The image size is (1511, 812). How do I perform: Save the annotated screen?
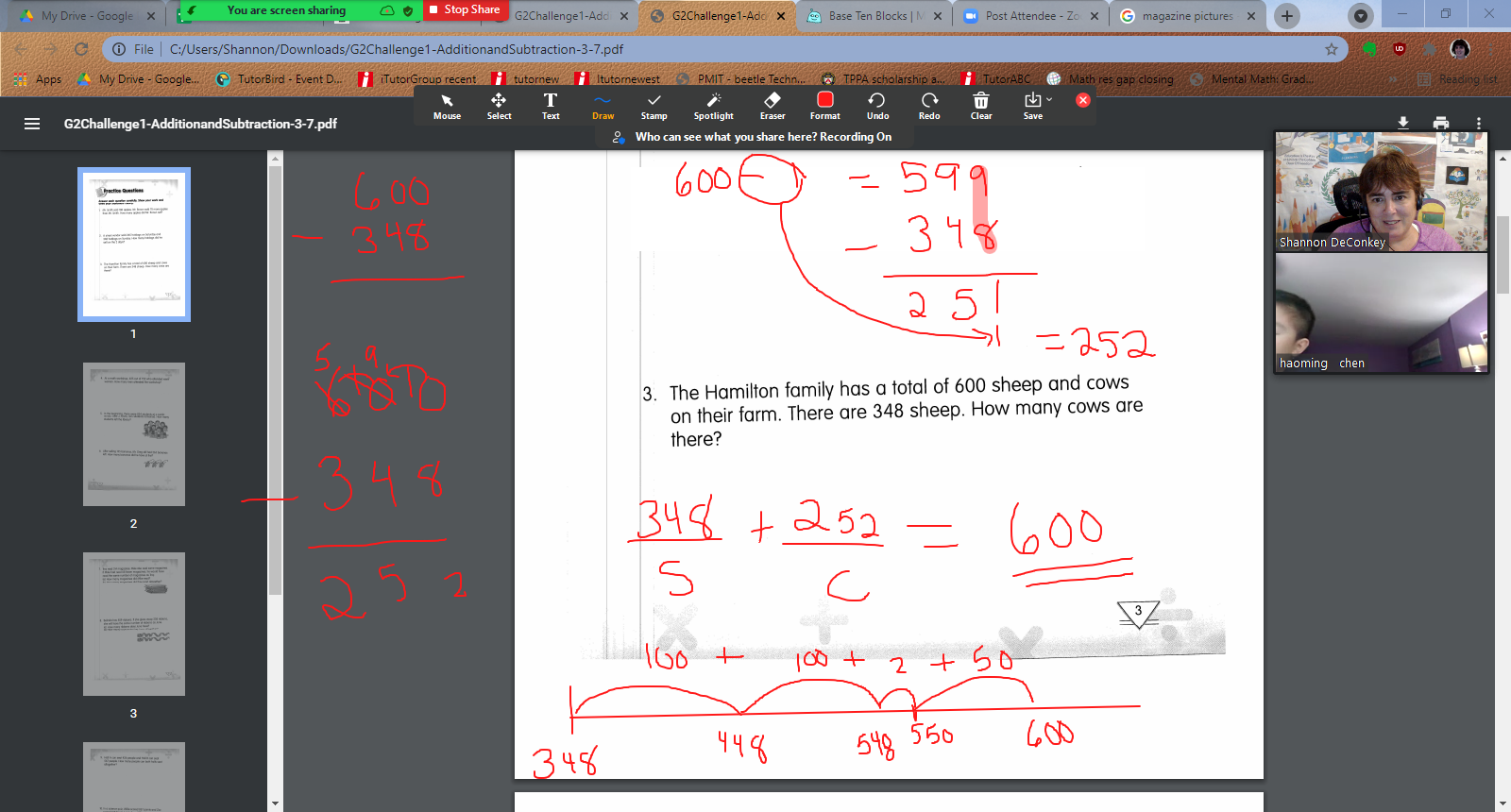(x=1032, y=106)
